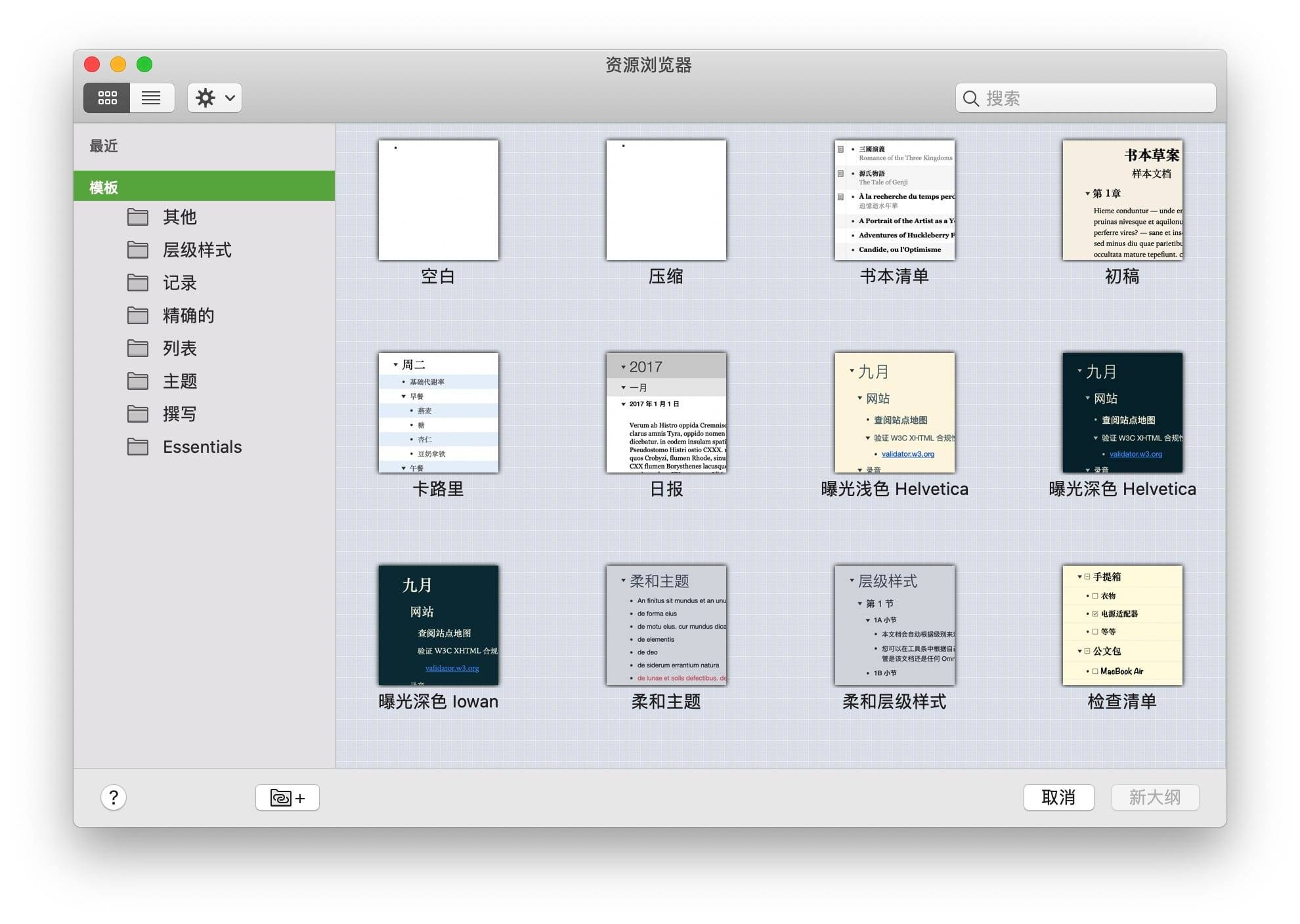This screenshot has height=924, width=1300.
Task: Open the 其他 folder
Action: pyautogui.click(x=180, y=217)
